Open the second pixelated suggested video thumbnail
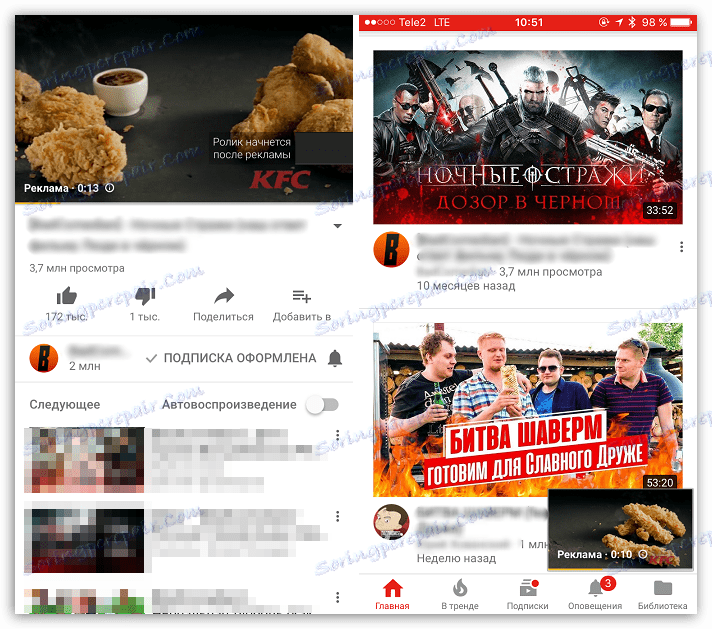This screenshot has height=629, width=712. coord(84,540)
